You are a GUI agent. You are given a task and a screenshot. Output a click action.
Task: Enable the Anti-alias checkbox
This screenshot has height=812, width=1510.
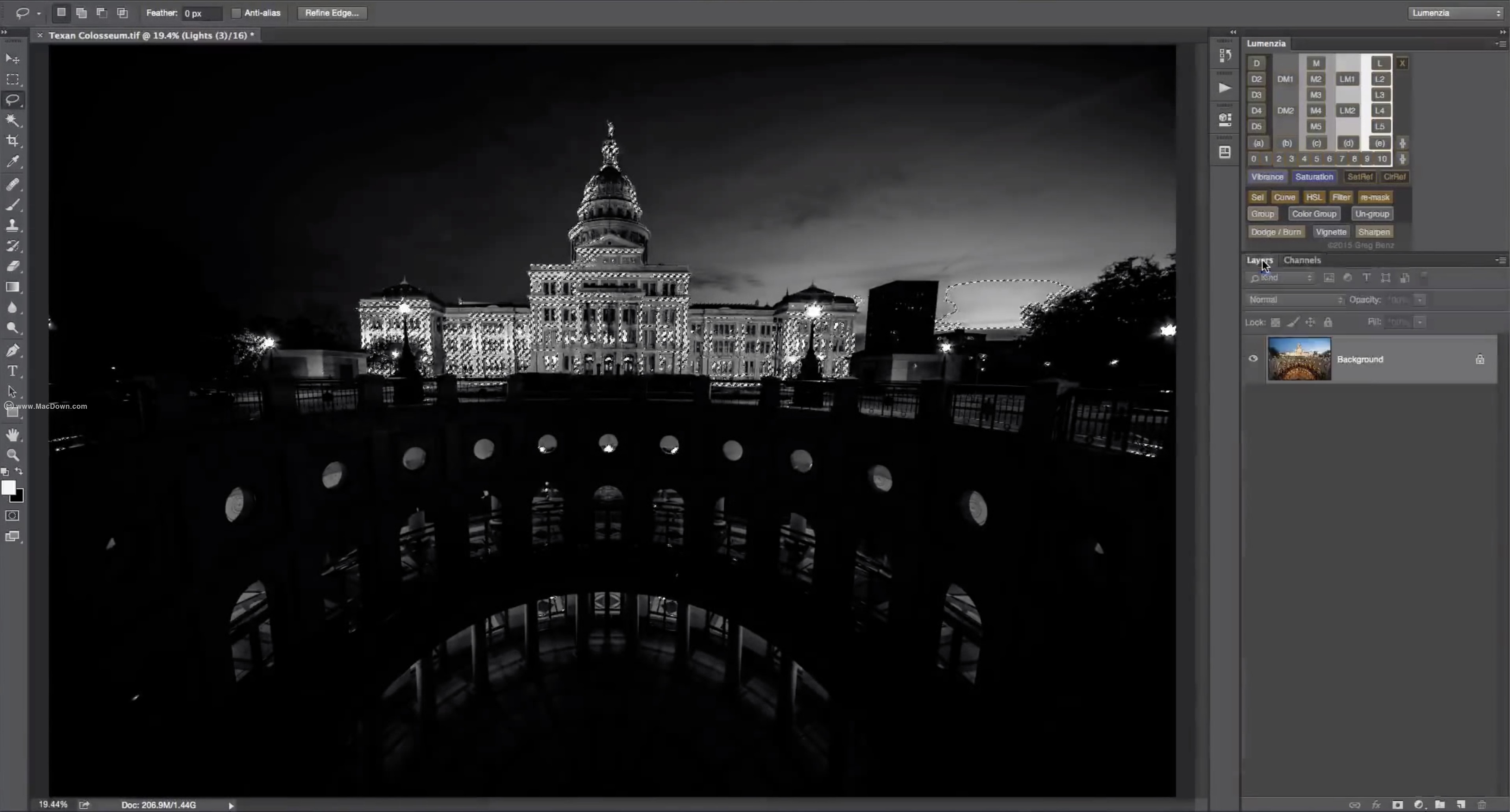click(x=236, y=13)
